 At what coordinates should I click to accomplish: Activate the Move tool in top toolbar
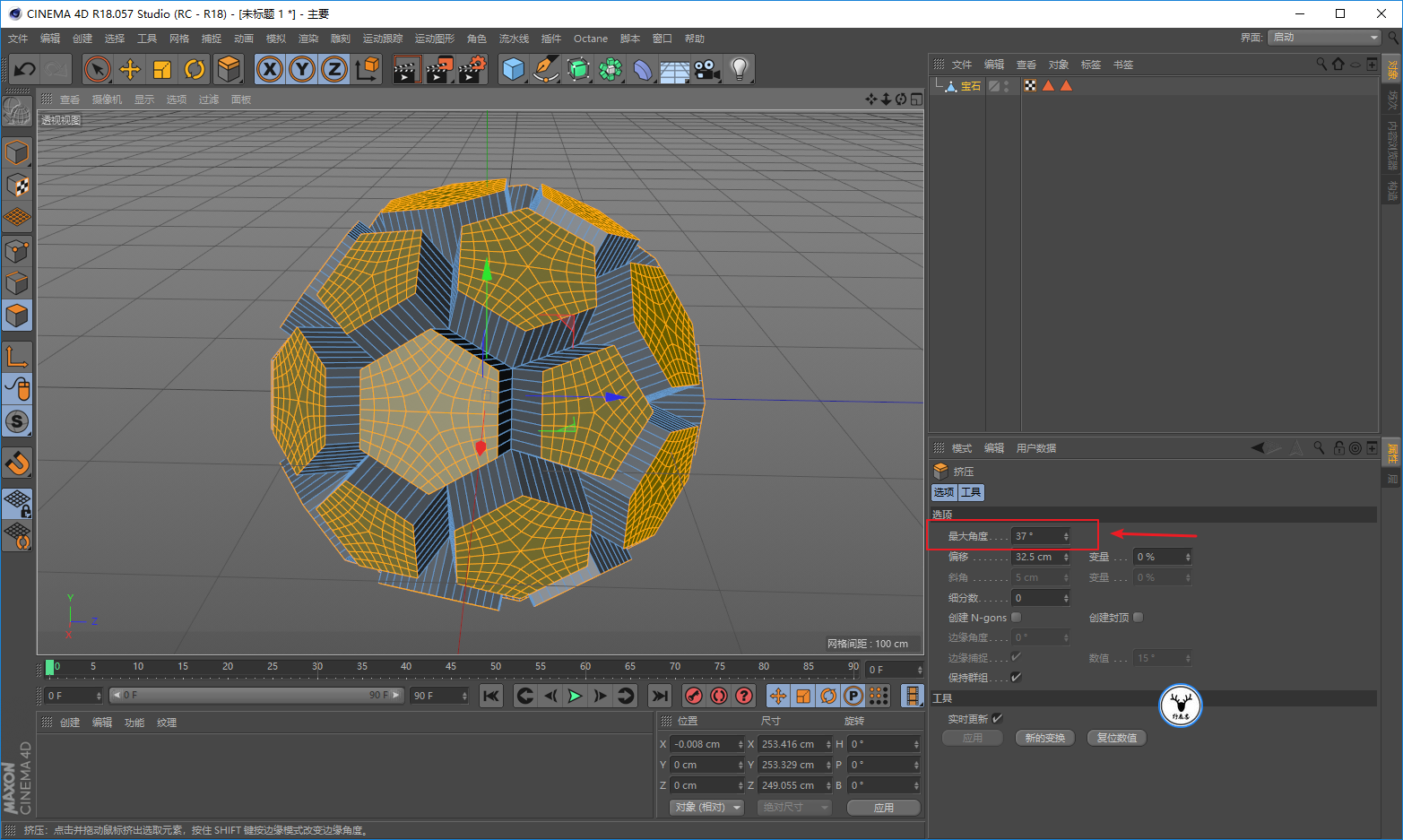click(x=130, y=69)
